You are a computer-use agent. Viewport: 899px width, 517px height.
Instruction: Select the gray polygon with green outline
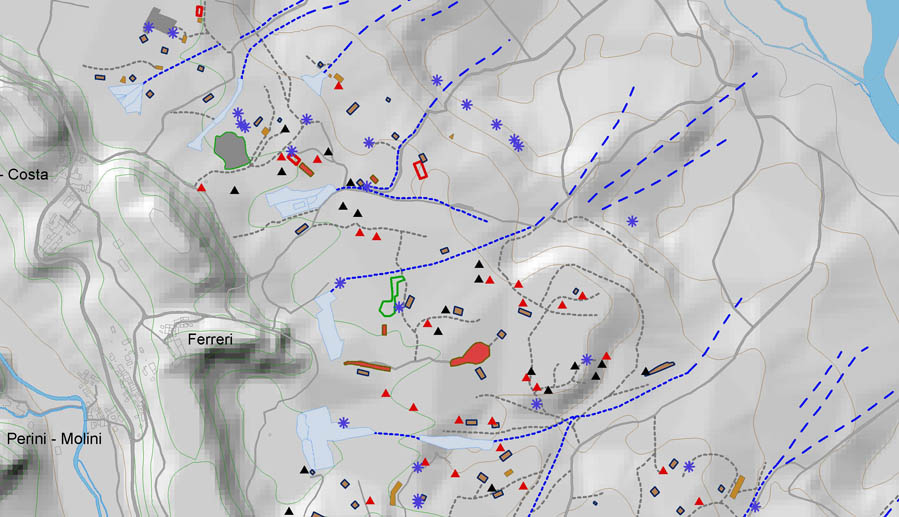point(232,150)
